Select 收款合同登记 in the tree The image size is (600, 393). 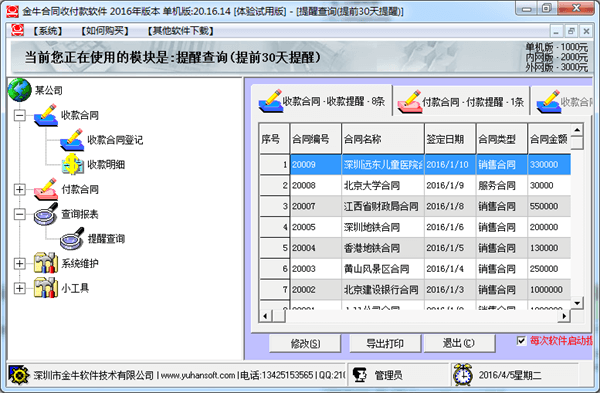115,140
